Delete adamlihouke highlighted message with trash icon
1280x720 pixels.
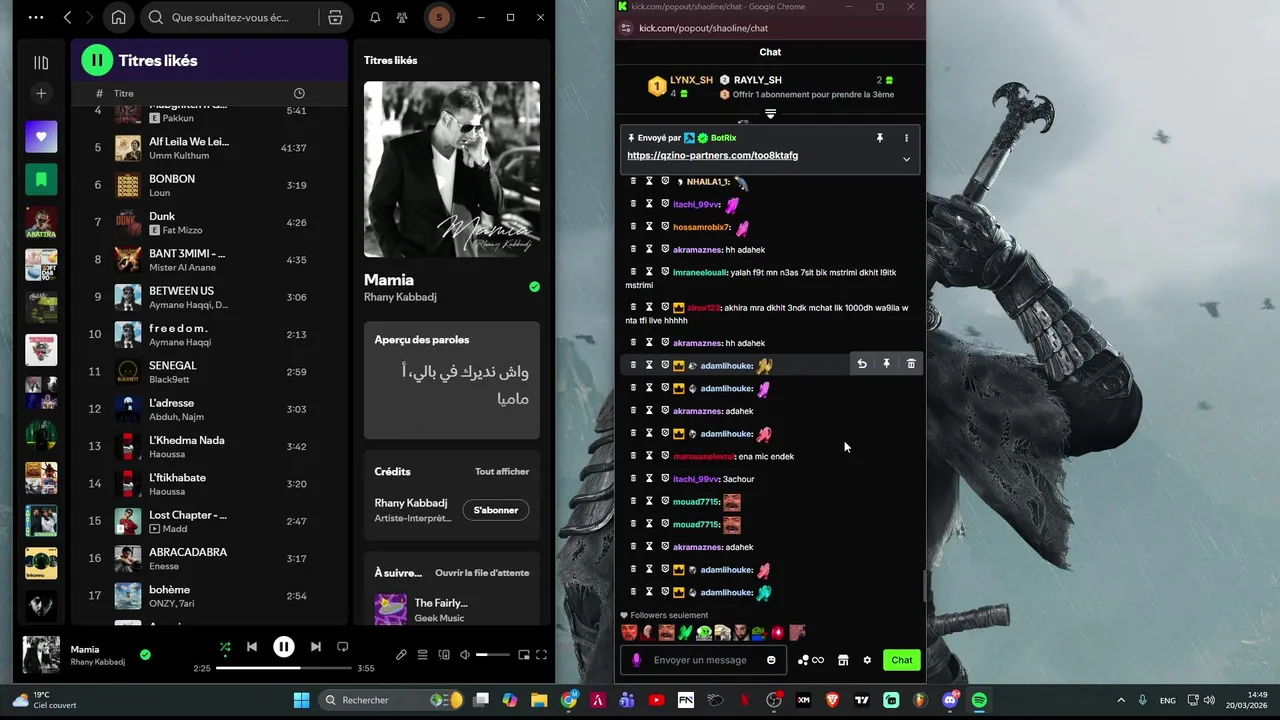coord(911,364)
